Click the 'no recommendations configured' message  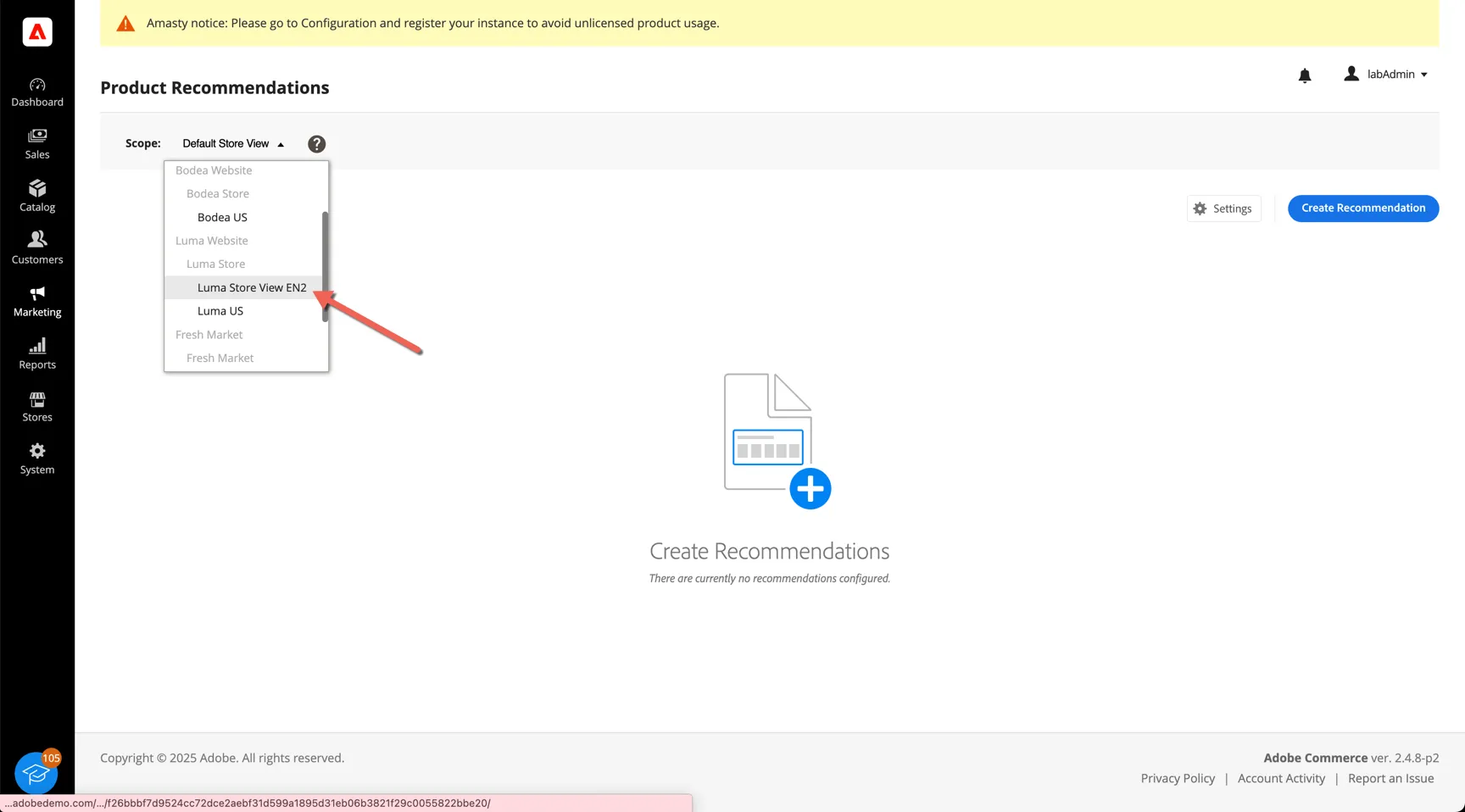(769, 579)
